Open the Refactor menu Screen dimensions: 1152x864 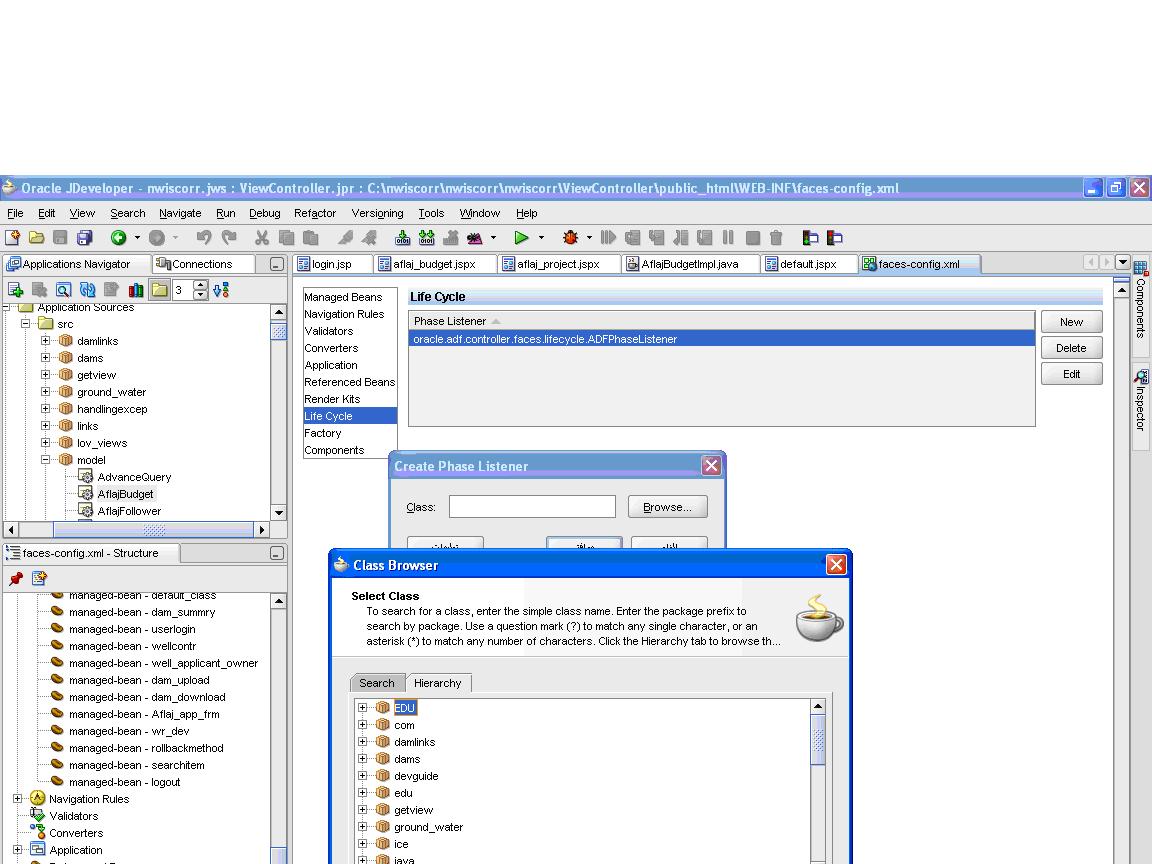pos(314,213)
